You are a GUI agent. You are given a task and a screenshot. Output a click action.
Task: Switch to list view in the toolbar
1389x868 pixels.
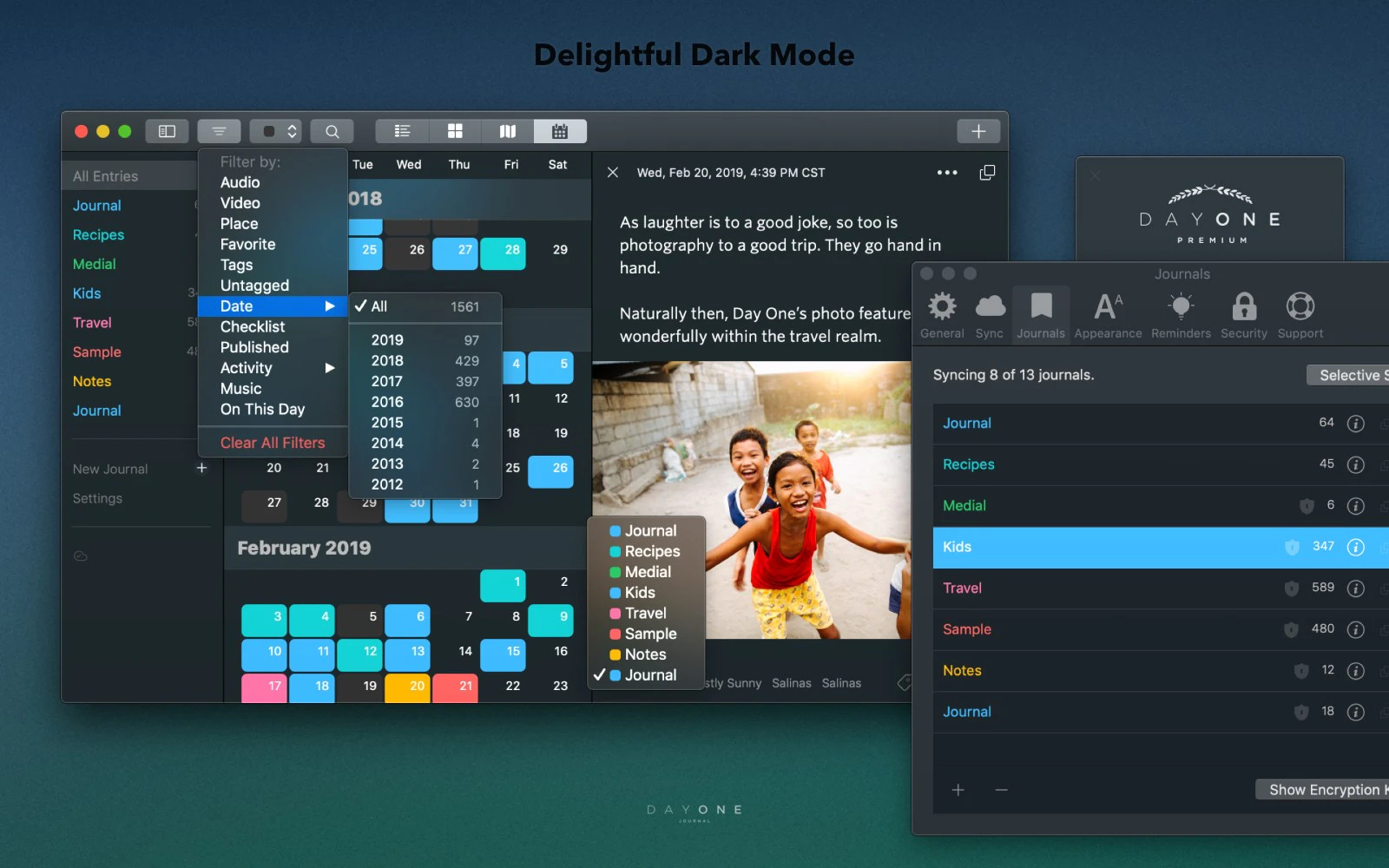pyautogui.click(x=401, y=130)
